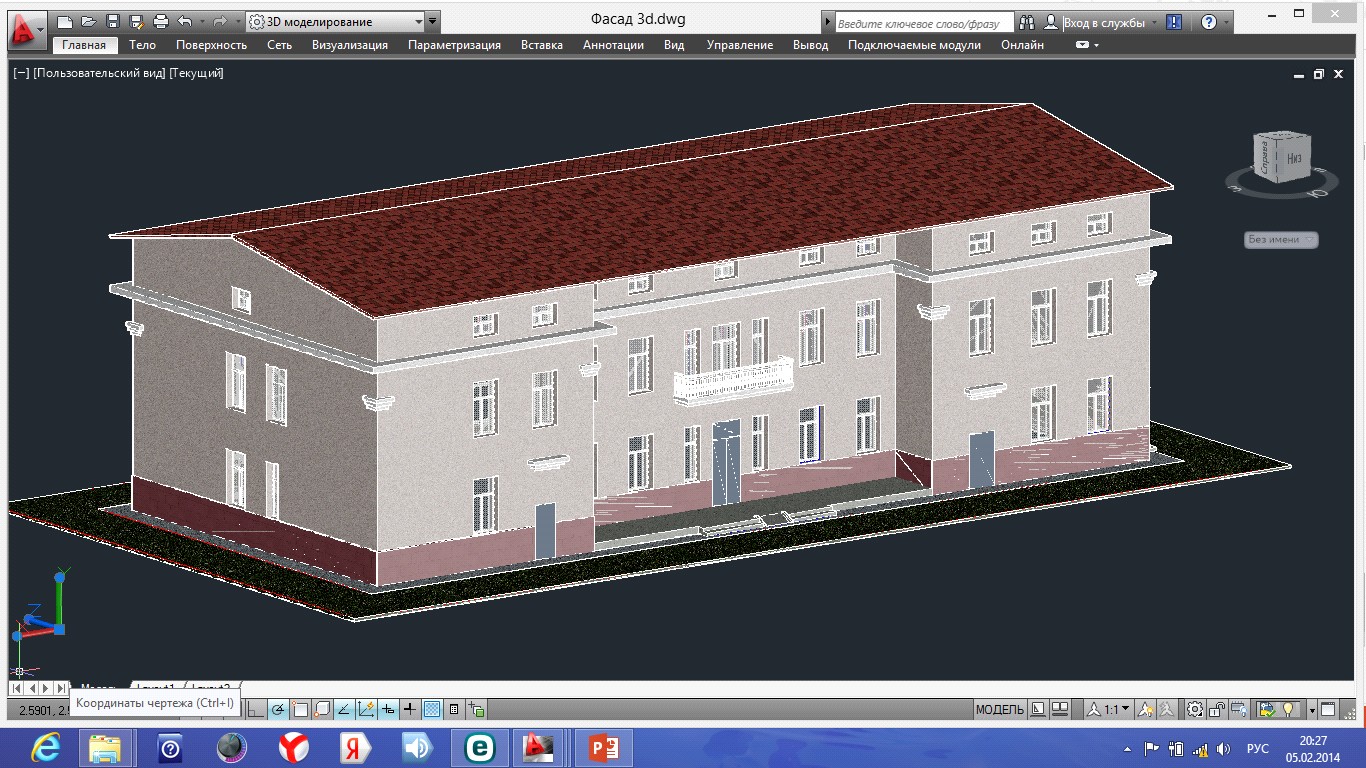Switch to the Аннотации ribbon tab

click(613, 45)
